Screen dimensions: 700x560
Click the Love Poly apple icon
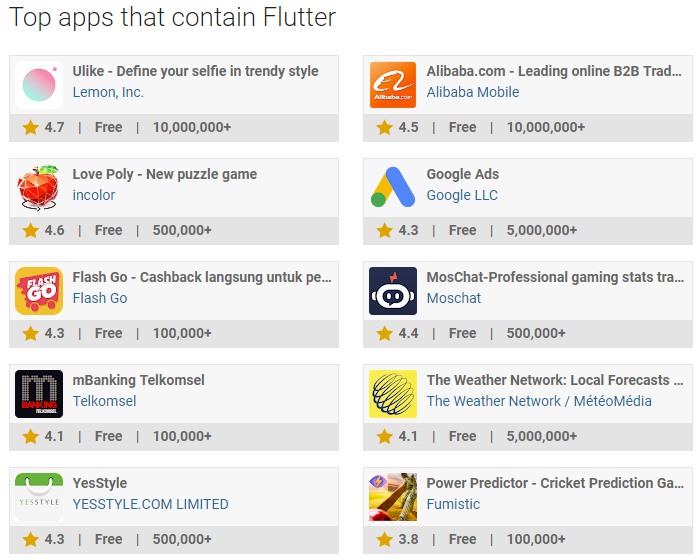coord(39,188)
